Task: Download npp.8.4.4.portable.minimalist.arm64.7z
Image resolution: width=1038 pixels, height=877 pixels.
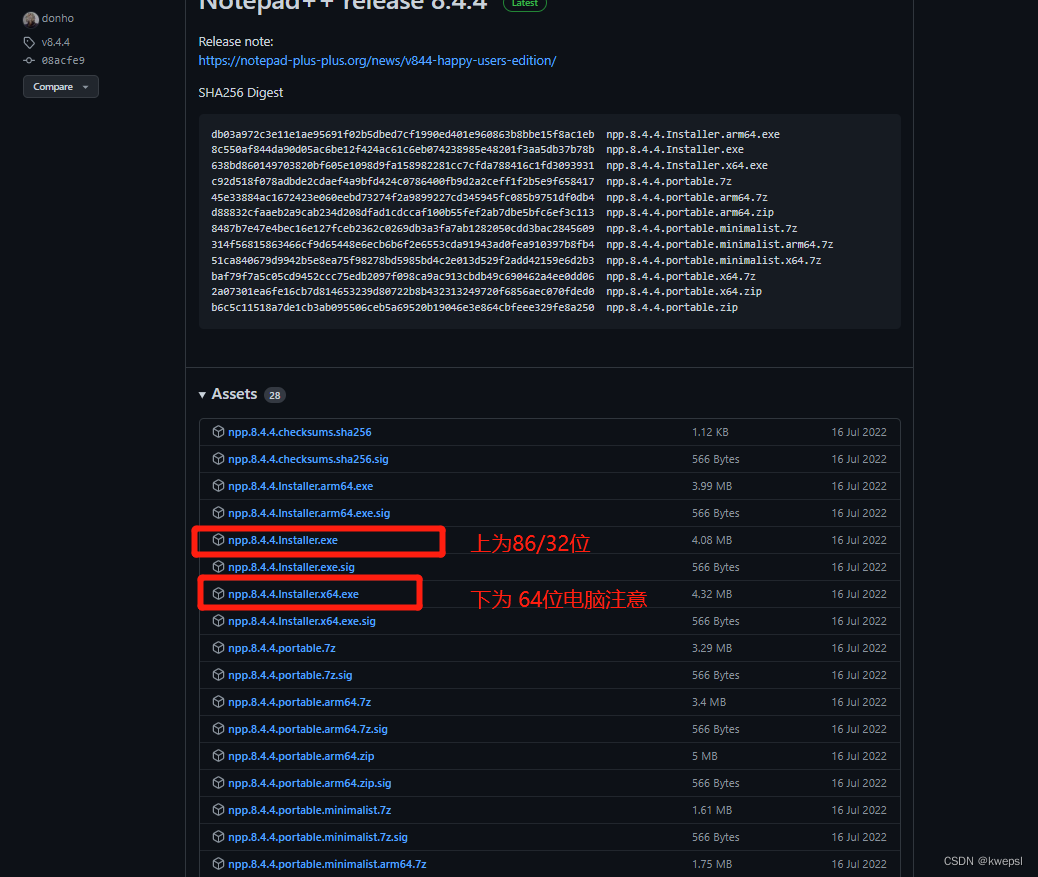Action: click(327, 864)
